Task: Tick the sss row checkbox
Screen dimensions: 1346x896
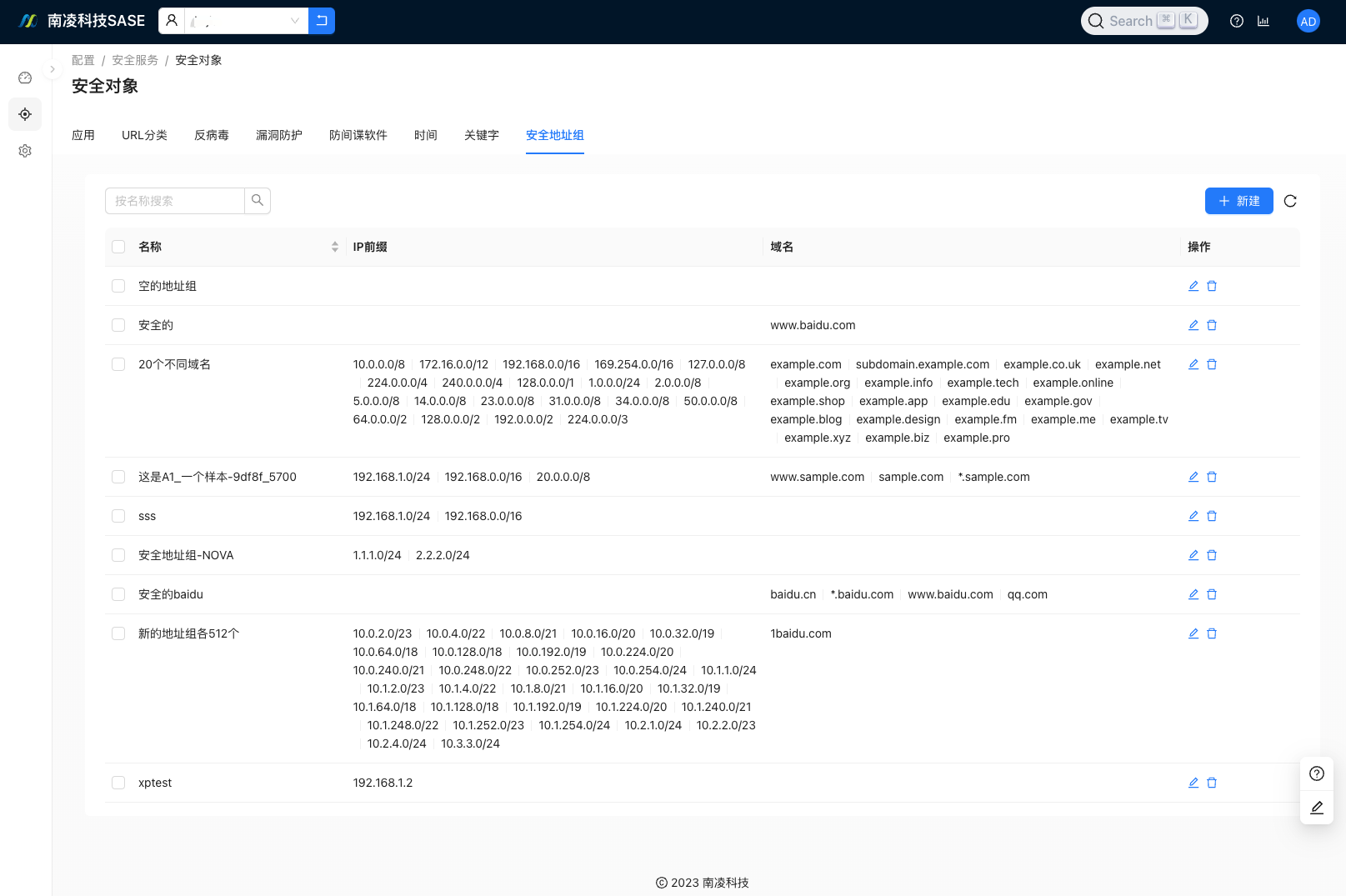Action: (x=118, y=516)
